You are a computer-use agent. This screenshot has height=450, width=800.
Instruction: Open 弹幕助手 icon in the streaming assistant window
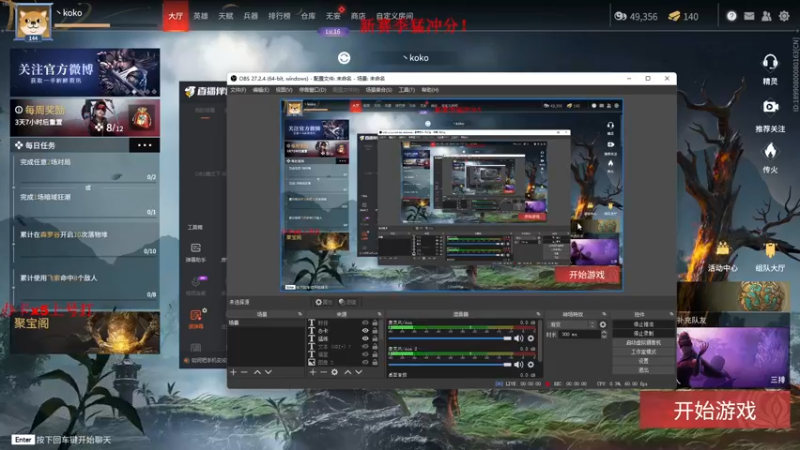[195, 248]
